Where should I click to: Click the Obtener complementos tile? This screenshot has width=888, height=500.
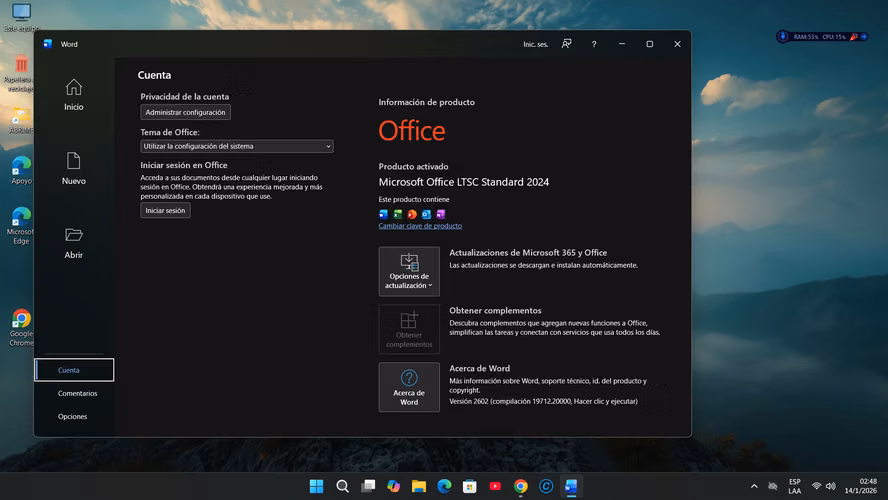(x=409, y=329)
